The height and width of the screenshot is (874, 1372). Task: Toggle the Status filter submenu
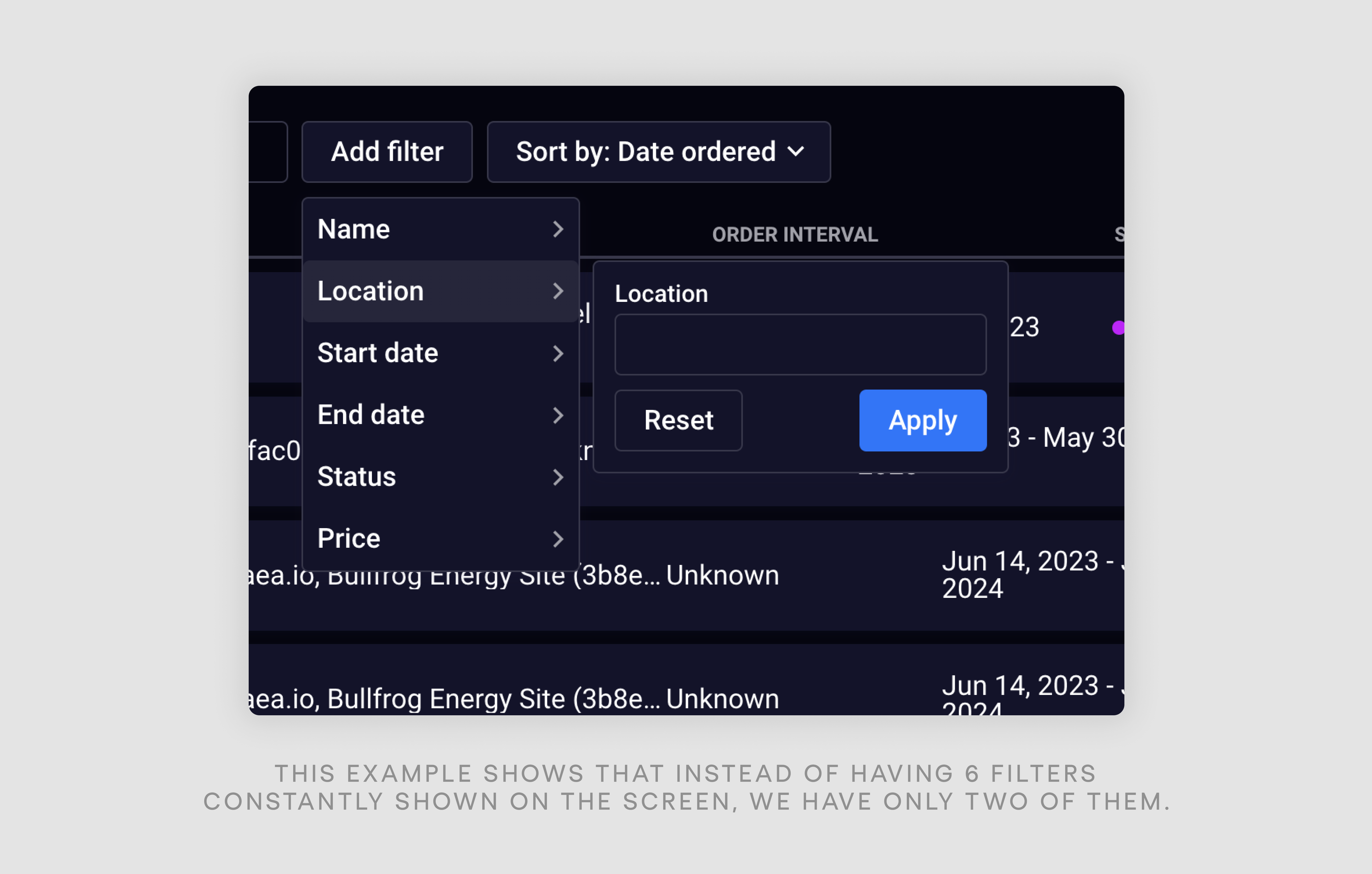[x=440, y=476]
